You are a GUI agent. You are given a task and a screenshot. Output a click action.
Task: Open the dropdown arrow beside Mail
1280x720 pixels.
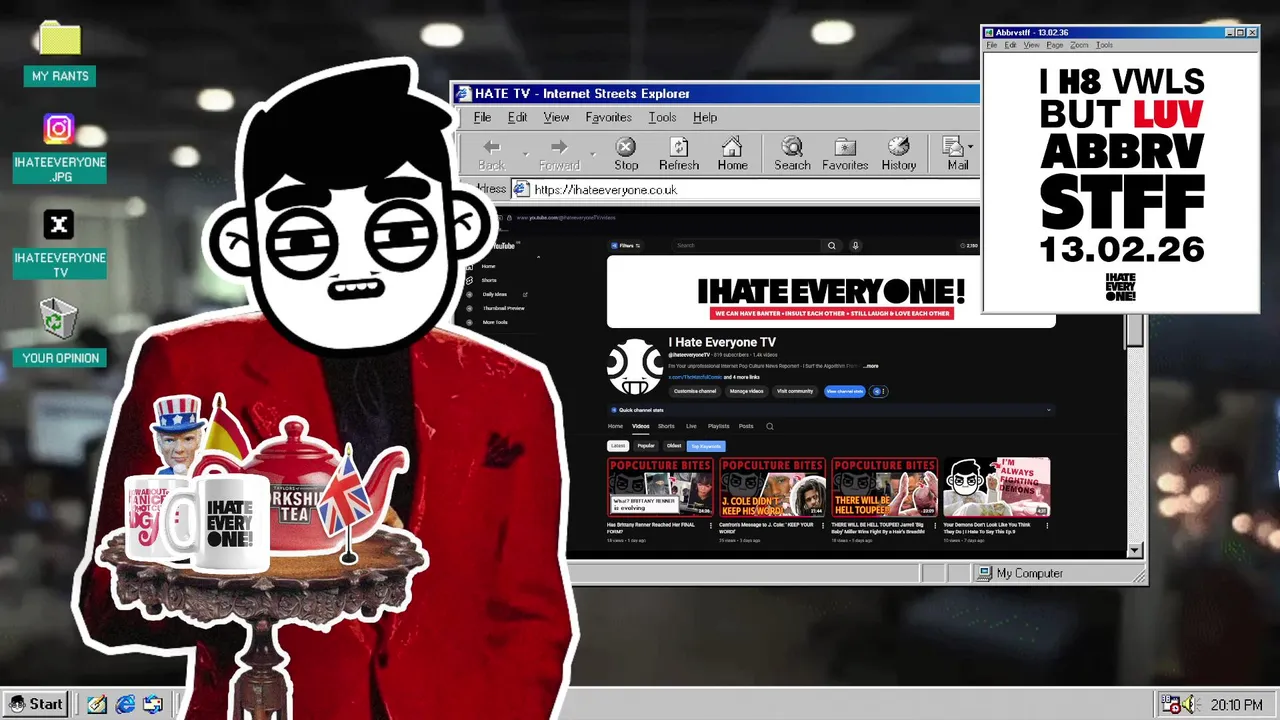(970, 147)
